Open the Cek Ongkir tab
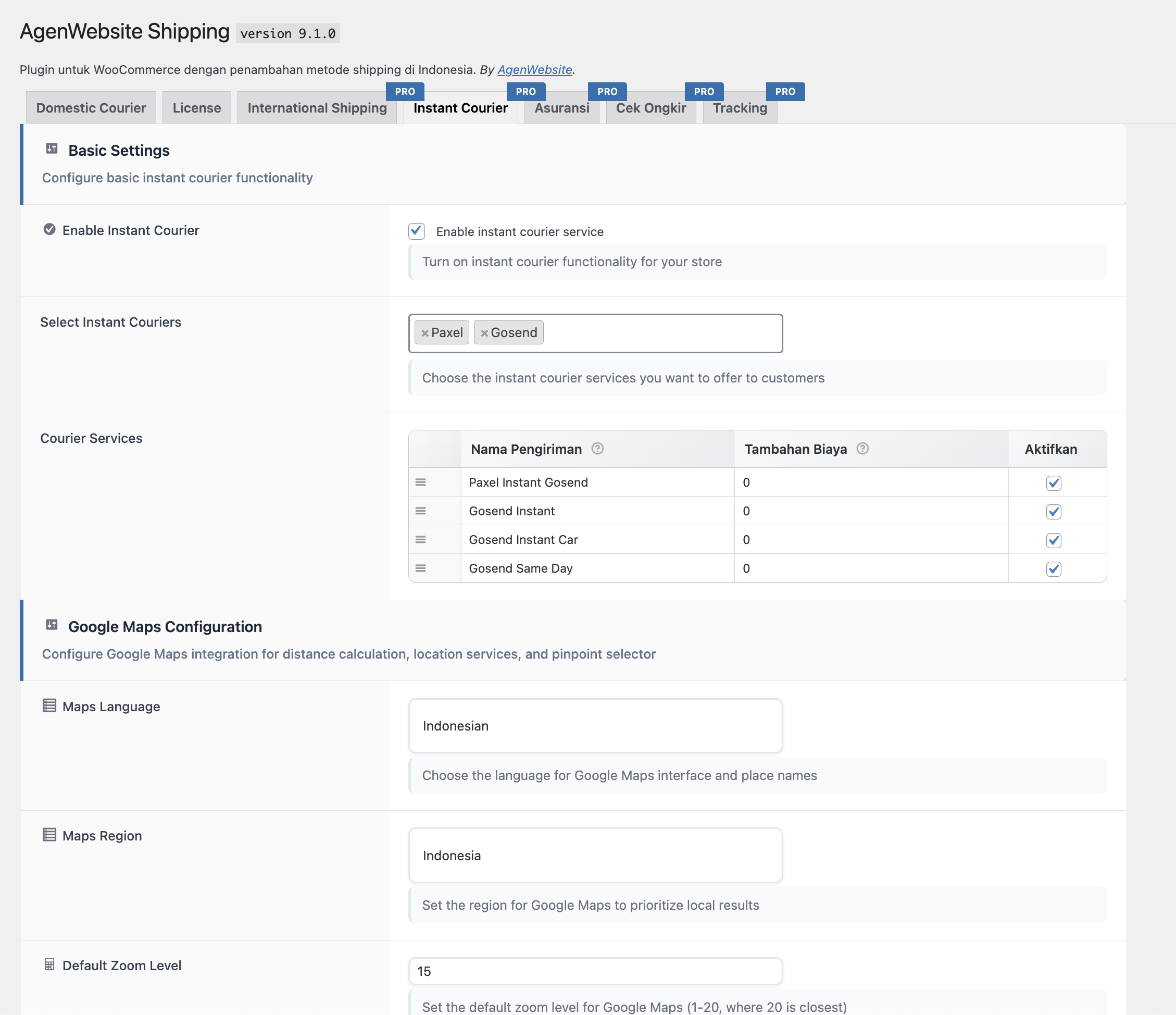Screen dimensions: 1176x1015 651,108
